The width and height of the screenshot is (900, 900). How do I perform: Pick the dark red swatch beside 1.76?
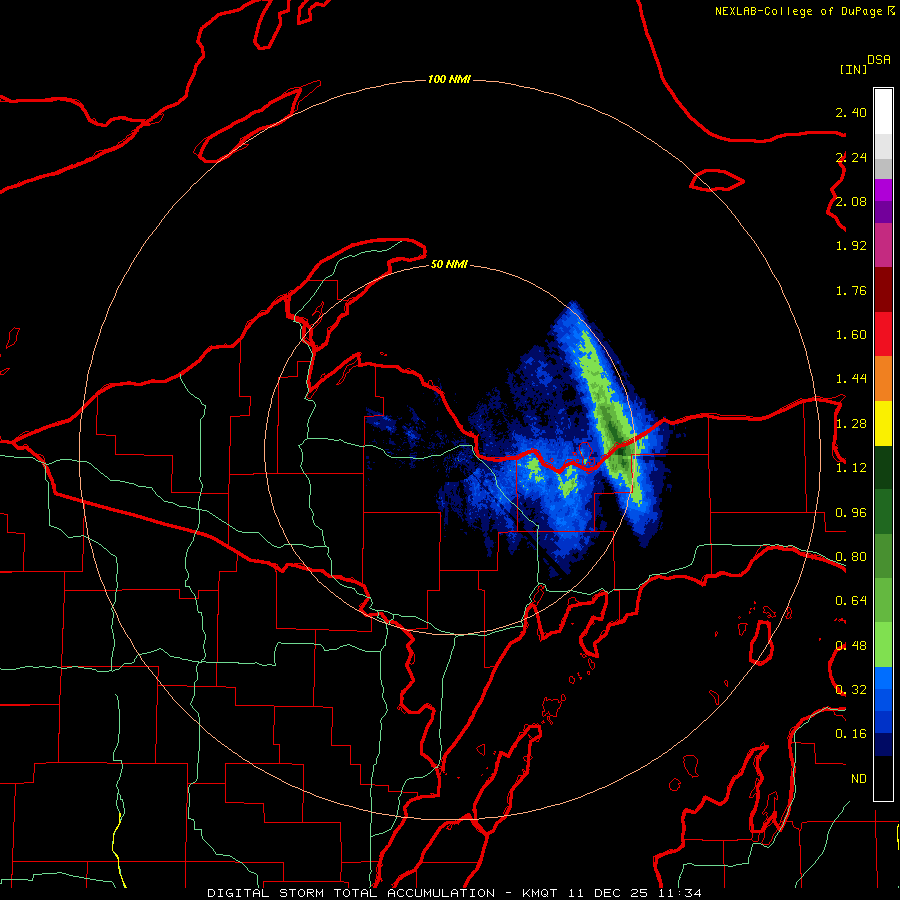tap(883, 290)
